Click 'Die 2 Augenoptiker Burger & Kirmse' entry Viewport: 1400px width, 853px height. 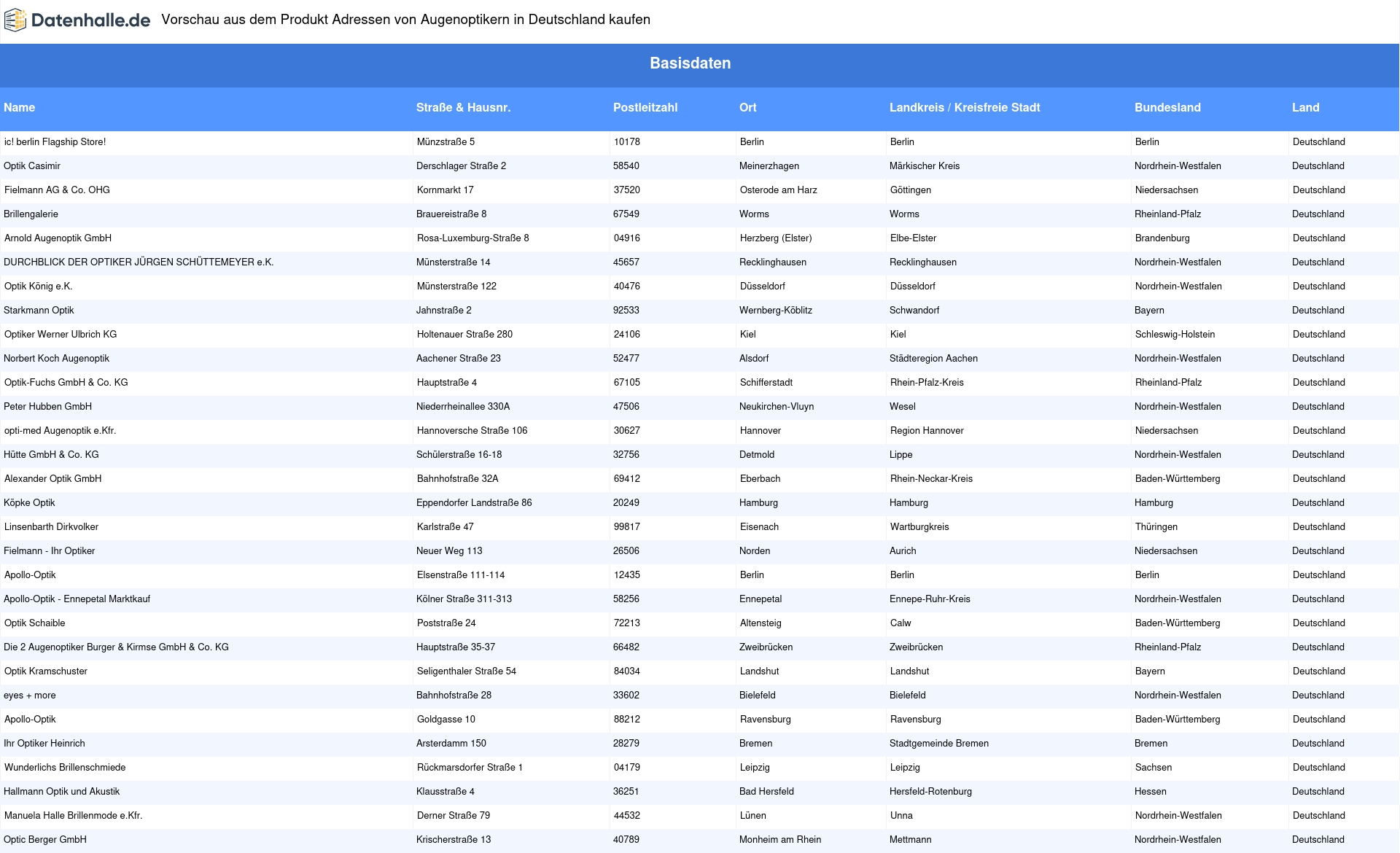(x=116, y=647)
